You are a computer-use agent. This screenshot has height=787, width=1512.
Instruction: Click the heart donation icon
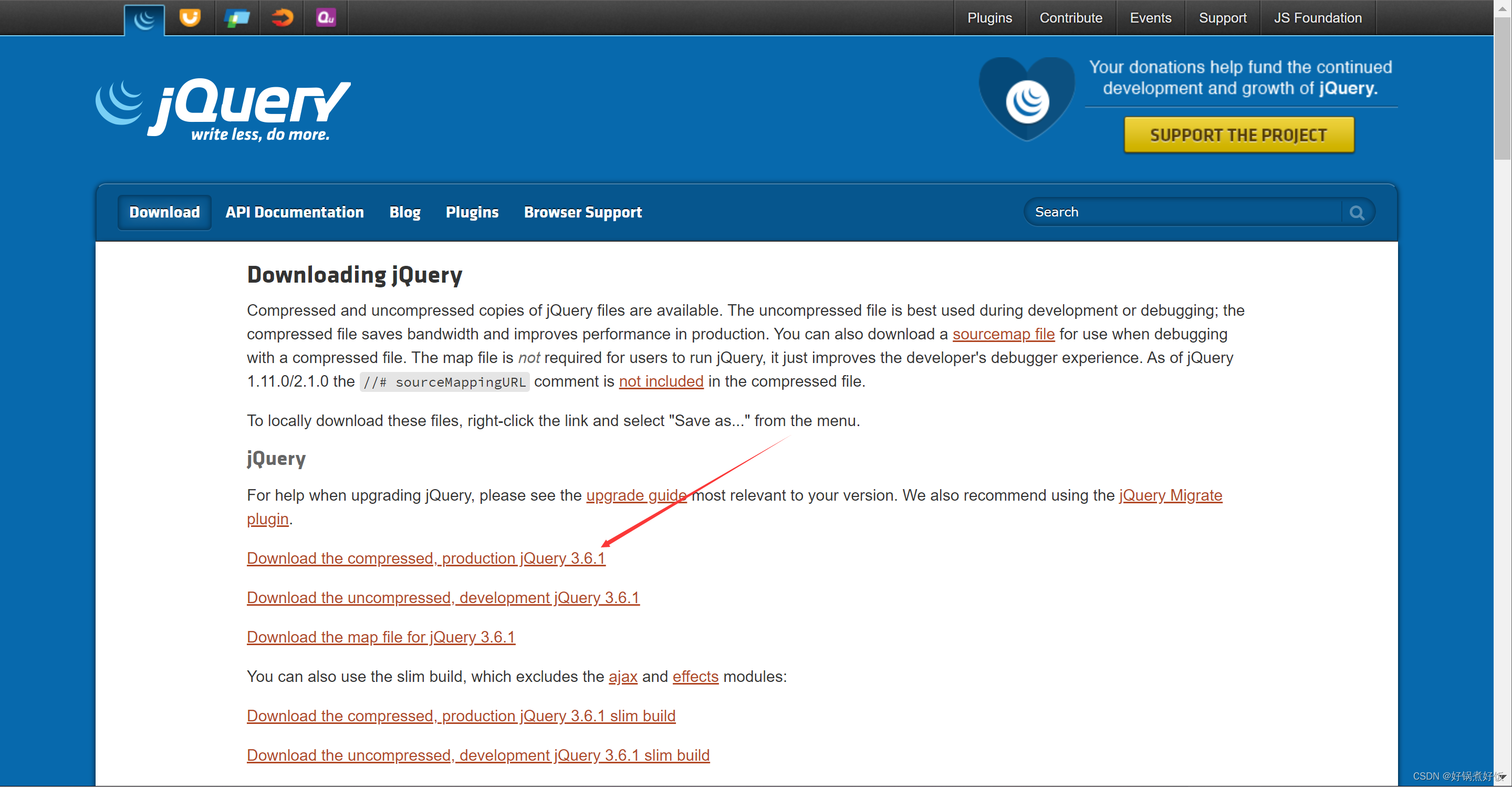[x=1027, y=99]
